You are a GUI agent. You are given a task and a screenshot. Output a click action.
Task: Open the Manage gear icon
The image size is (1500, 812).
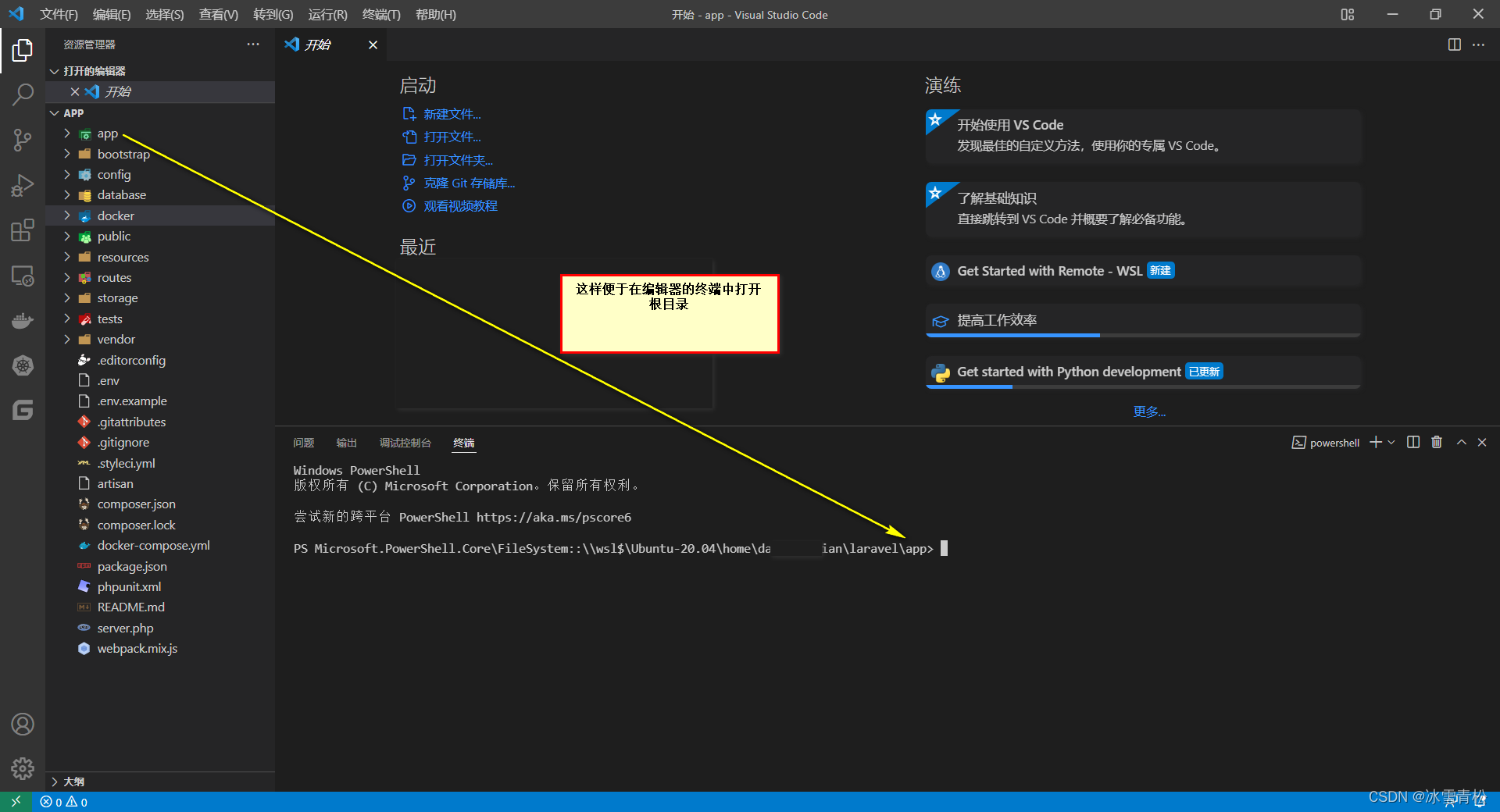click(x=23, y=769)
